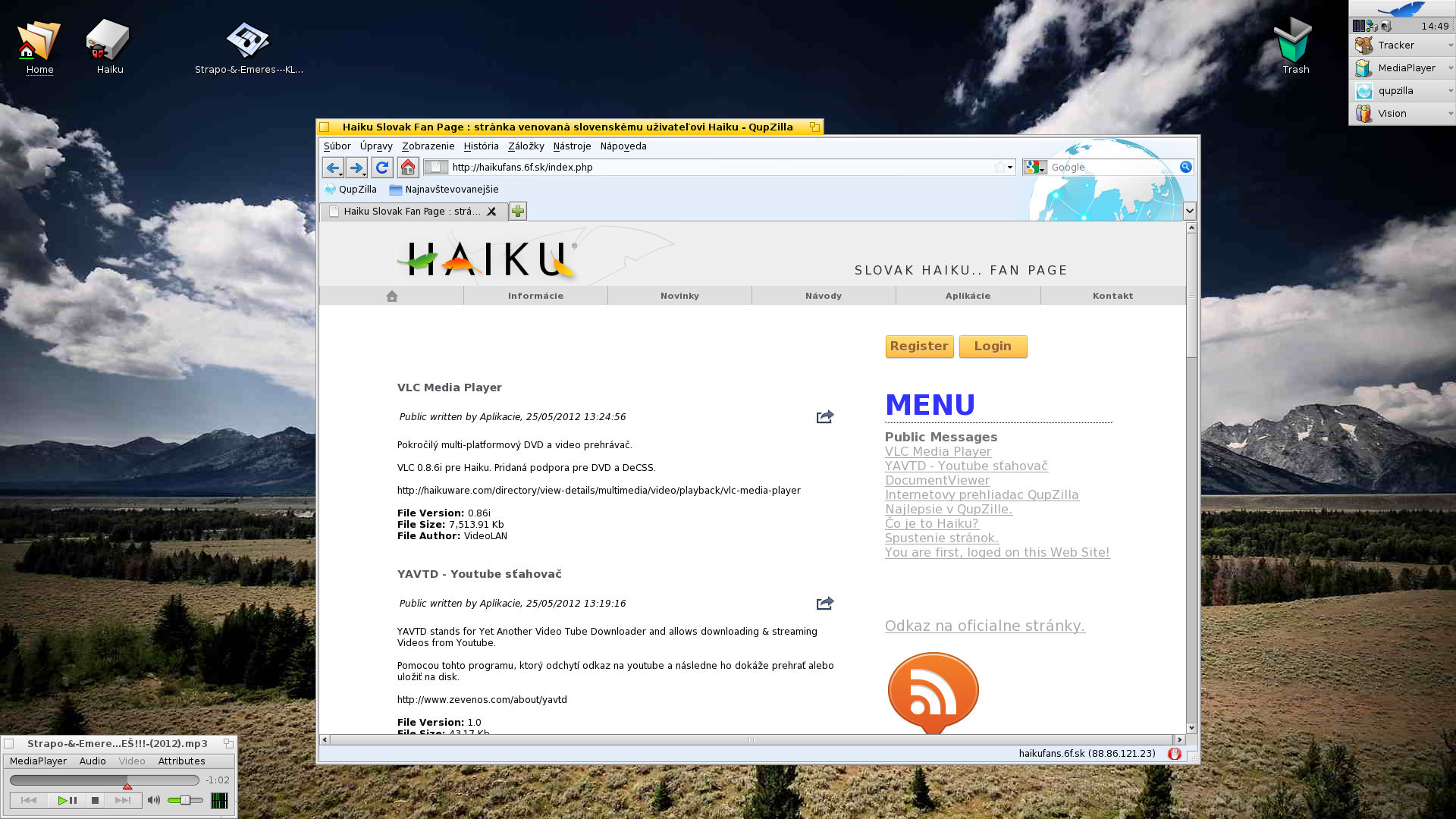Image resolution: width=1456 pixels, height=819 pixels.
Task: Open the Attributes menu in MediaPlayer
Action: click(181, 761)
